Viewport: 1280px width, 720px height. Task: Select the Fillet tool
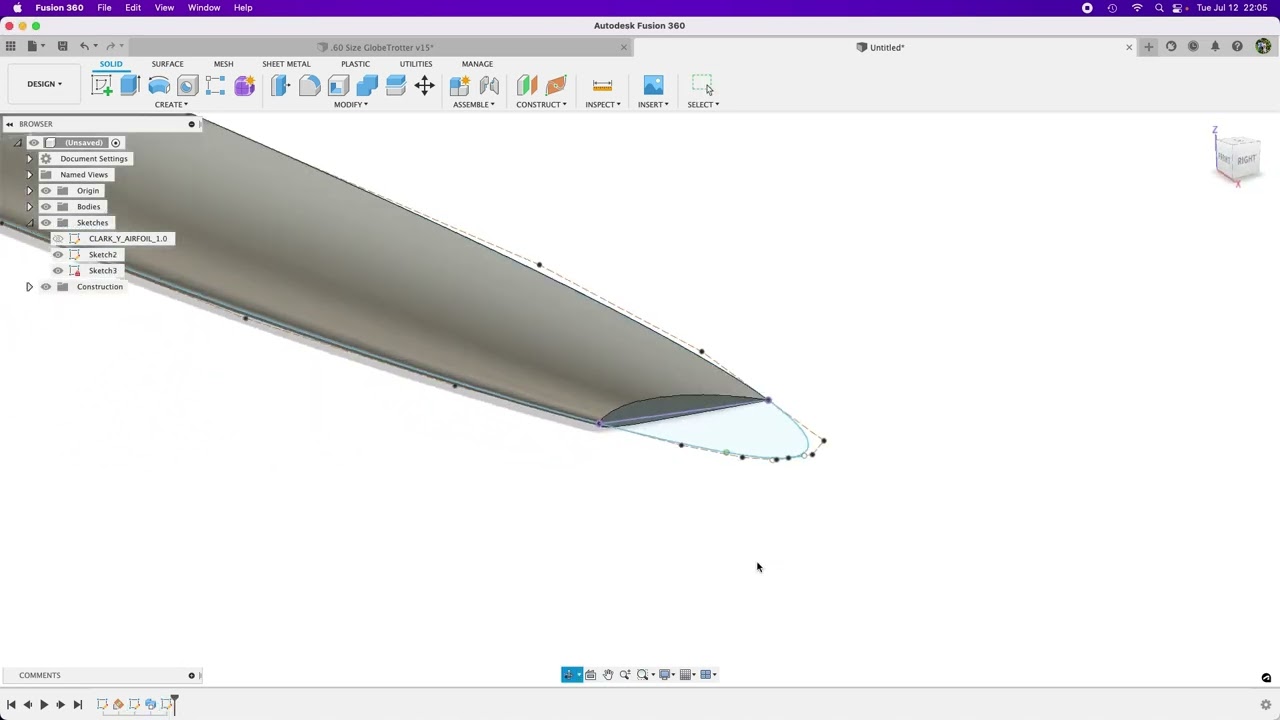310,86
